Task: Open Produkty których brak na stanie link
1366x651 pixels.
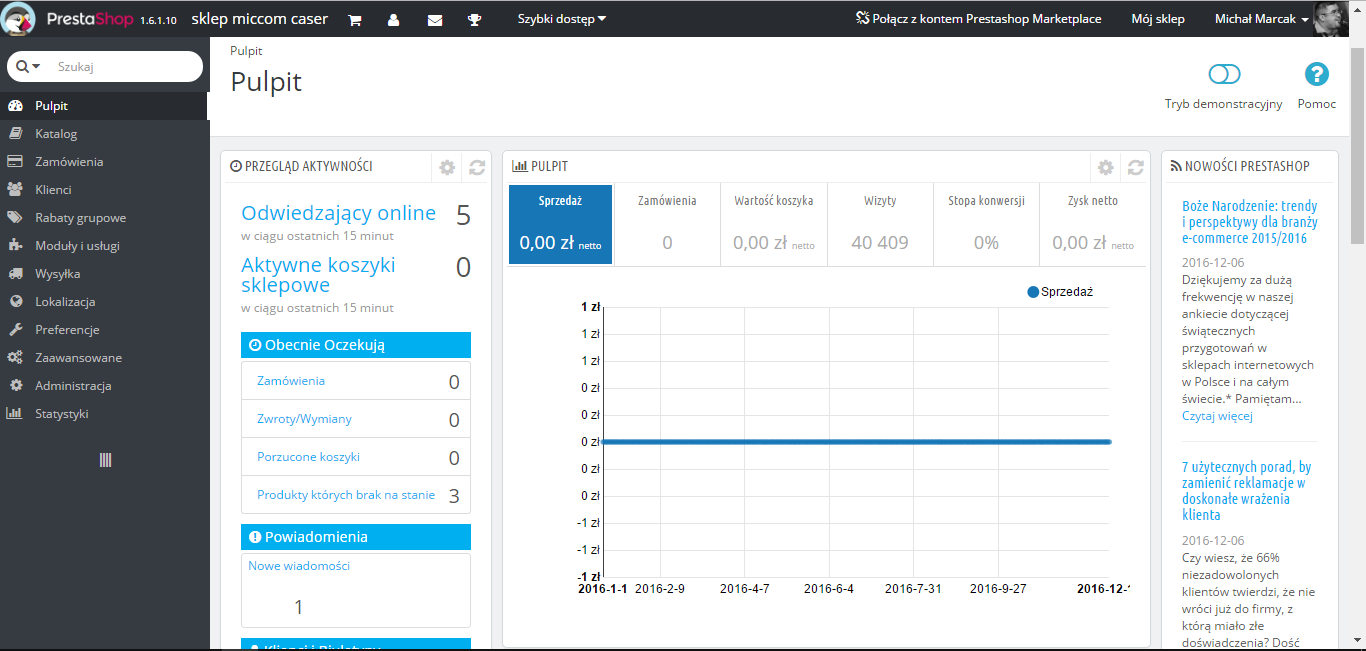Action: tap(346, 495)
